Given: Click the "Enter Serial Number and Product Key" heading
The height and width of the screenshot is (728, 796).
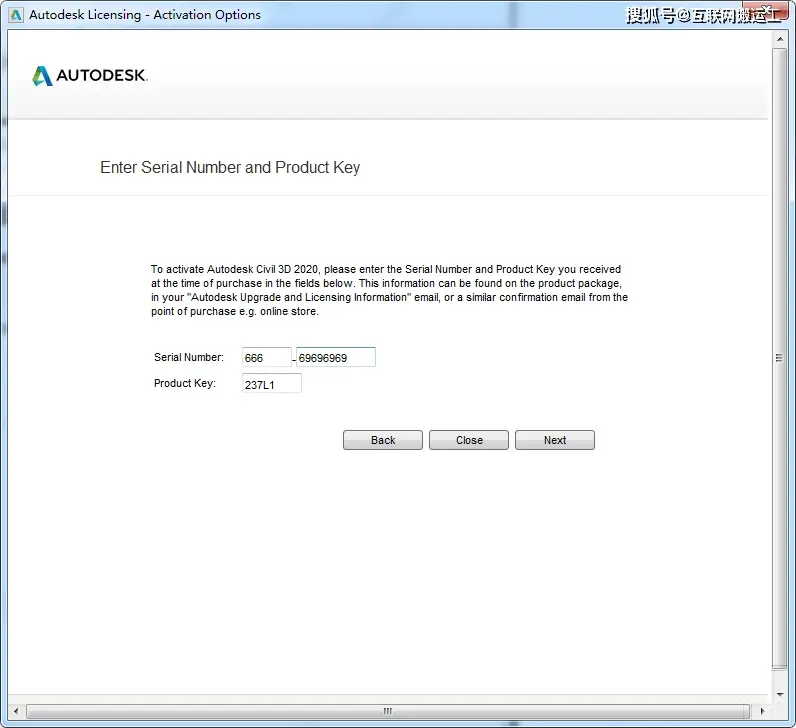Looking at the screenshot, I should pyautogui.click(x=230, y=168).
